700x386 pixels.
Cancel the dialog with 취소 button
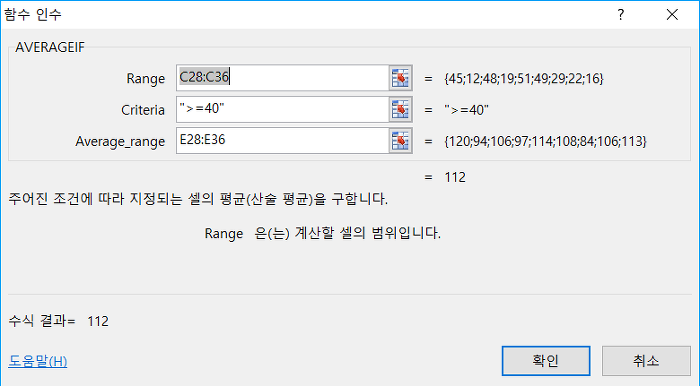click(646, 361)
